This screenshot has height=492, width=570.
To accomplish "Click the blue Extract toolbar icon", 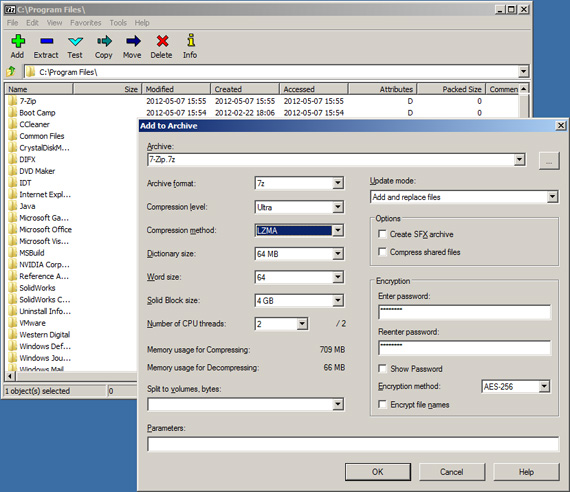I will coord(47,41).
